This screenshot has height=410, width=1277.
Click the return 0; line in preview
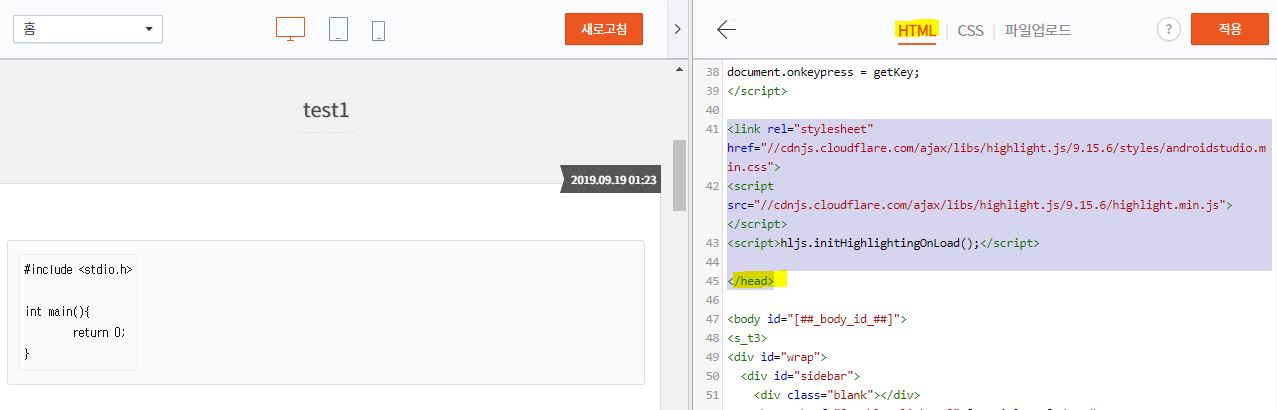tap(99, 333)
